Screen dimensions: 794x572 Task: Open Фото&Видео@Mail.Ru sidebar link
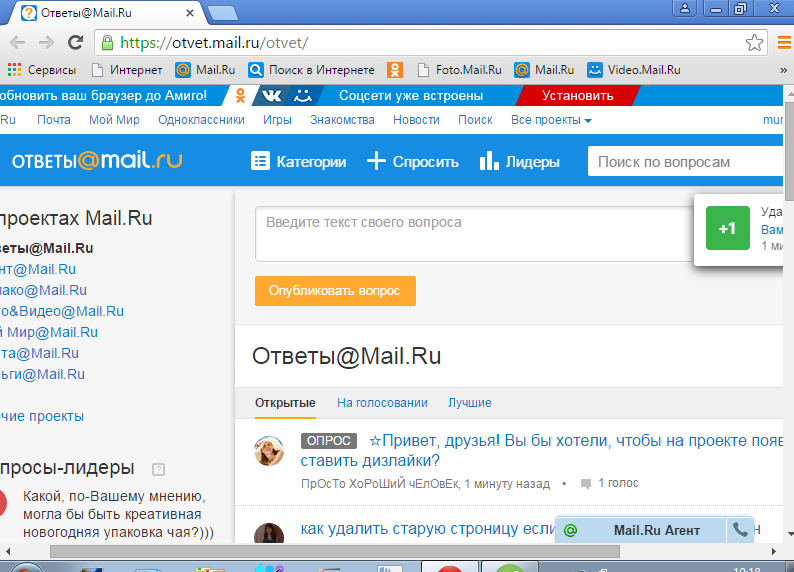[x=62, y=311]
